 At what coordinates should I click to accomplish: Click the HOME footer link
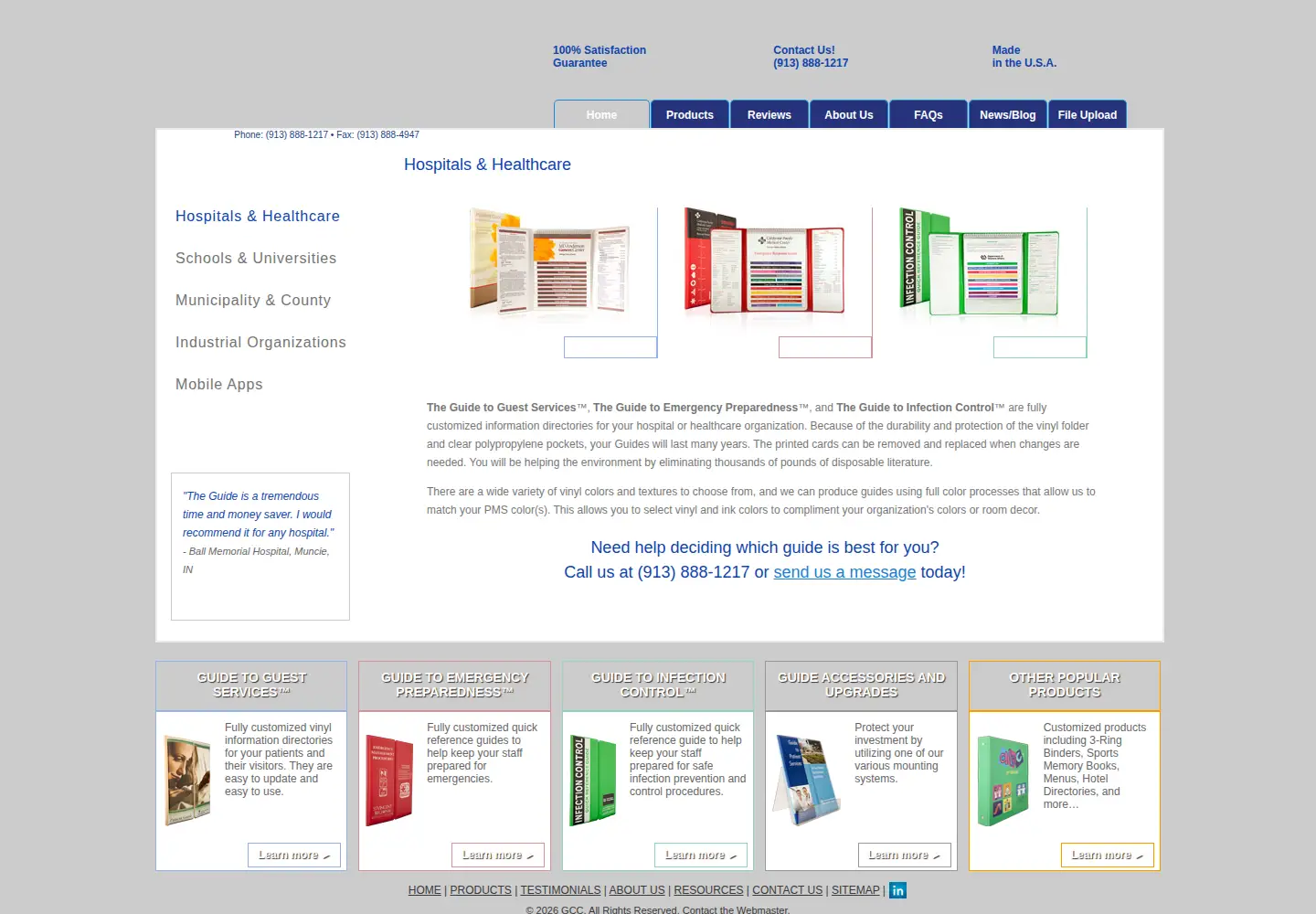425,890
